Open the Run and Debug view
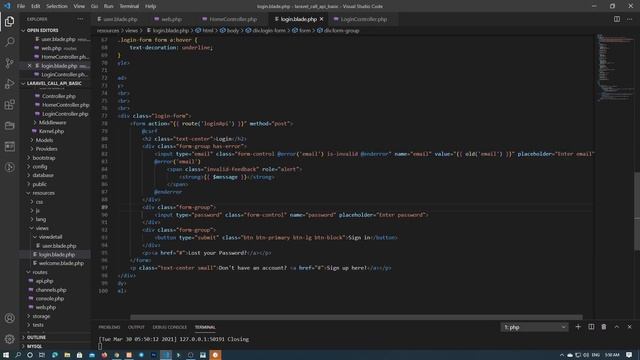 click(x=9, y=84)
